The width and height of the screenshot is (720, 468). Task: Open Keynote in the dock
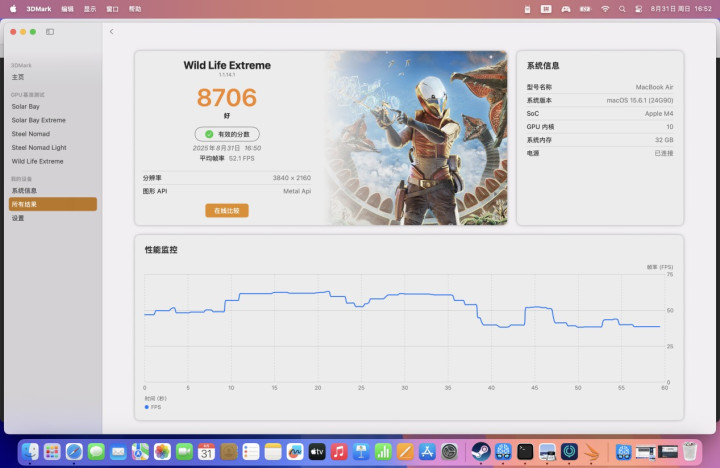361,452
